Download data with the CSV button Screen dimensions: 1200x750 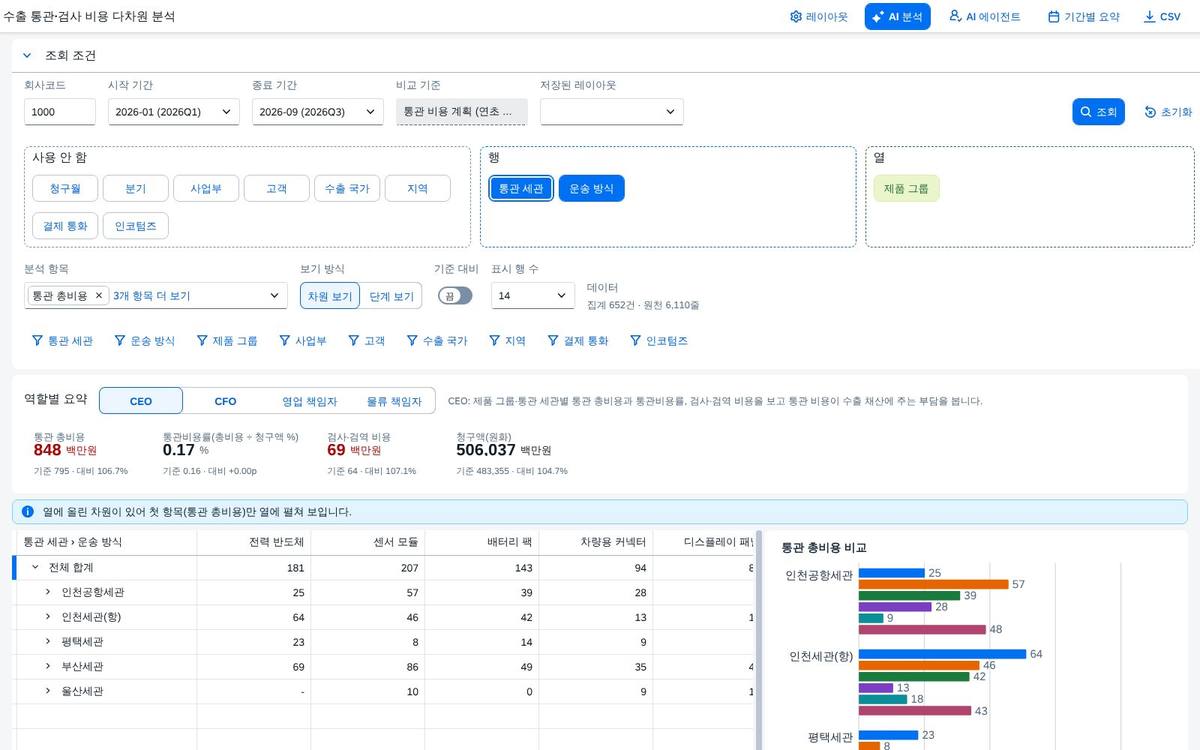(1162, 17)
